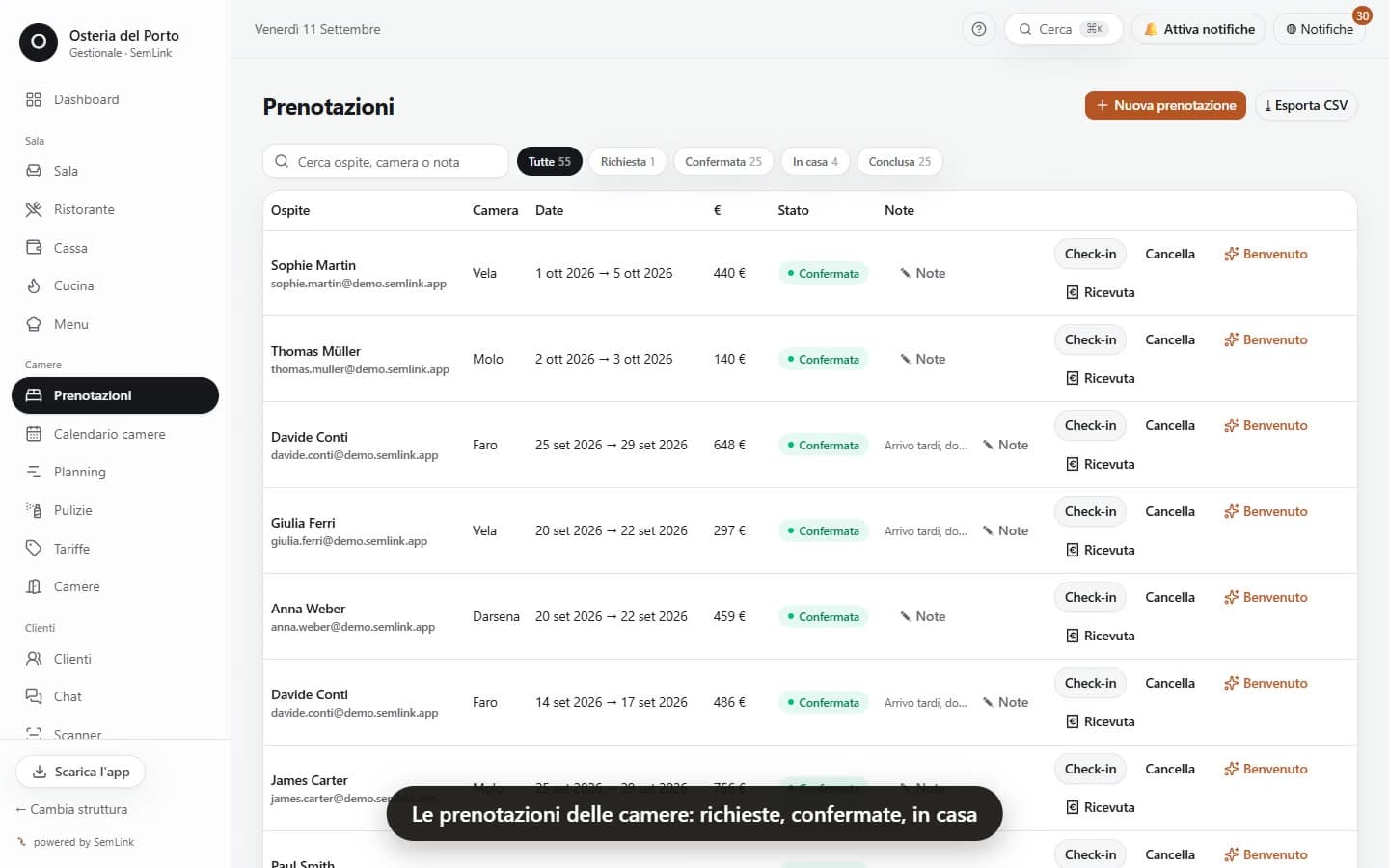
Task: Click the Camere door icon in the sidebar
Action: tap(34, 586)
